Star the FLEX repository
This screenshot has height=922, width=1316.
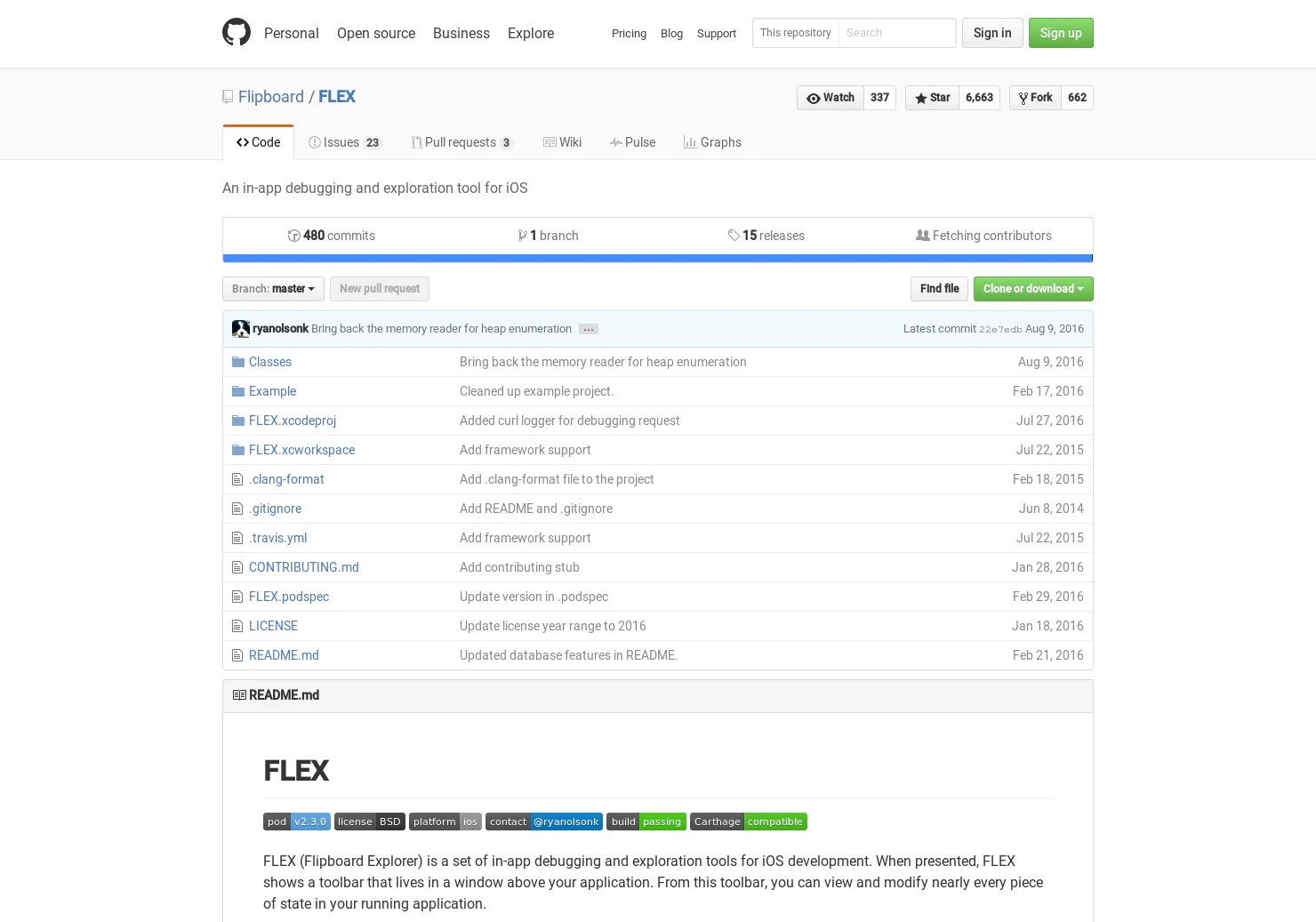(932, 98)
